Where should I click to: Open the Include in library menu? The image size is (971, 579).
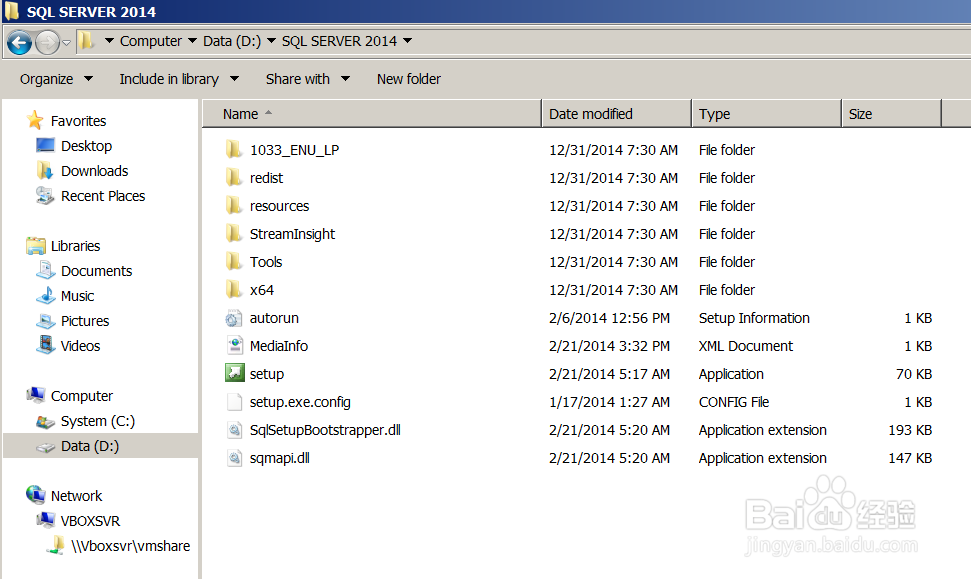(179, 79)
